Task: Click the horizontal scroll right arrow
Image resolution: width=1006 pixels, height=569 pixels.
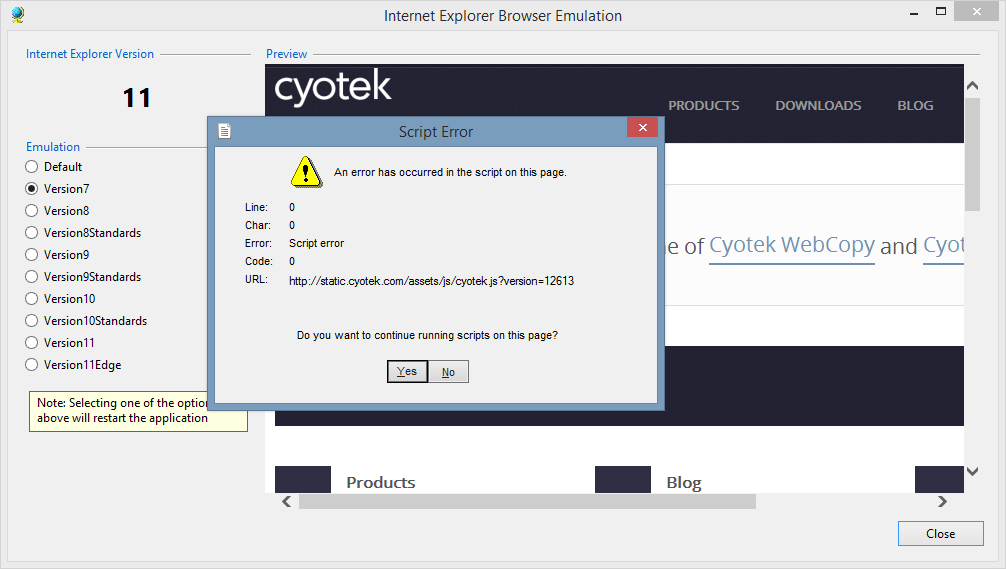Action: (x=942, y=502)
